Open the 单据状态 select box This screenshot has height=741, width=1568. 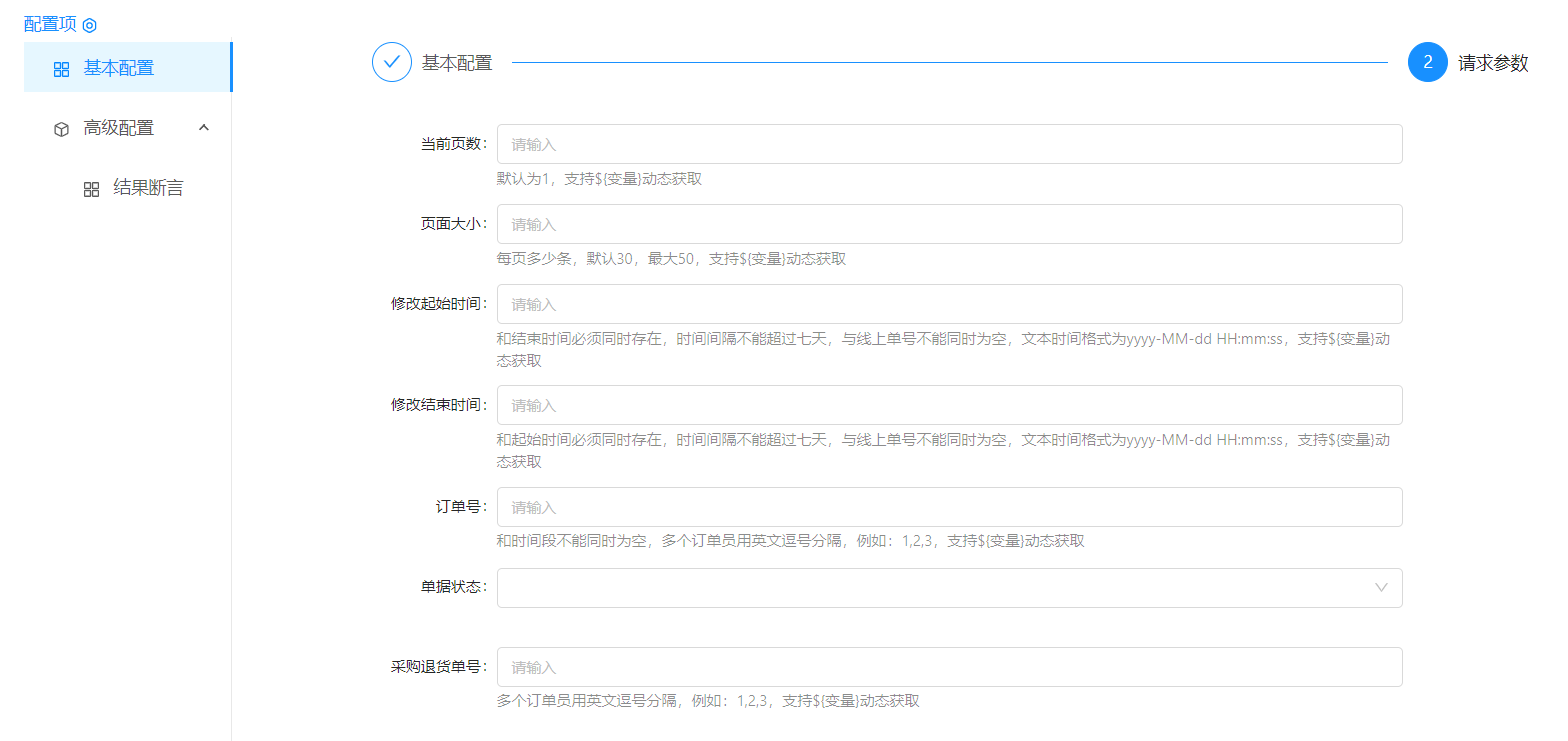930,588
